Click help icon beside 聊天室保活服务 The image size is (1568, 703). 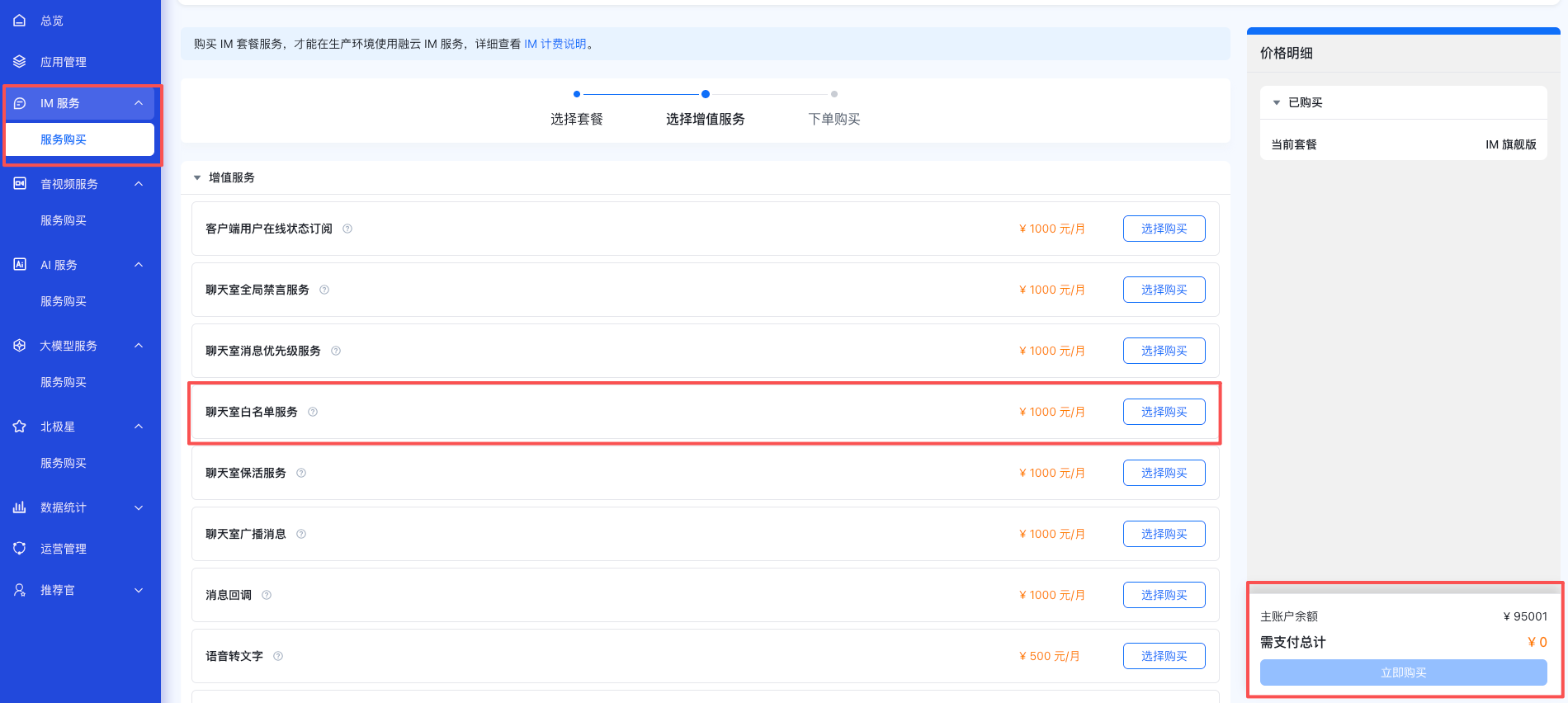pos(301,473)
